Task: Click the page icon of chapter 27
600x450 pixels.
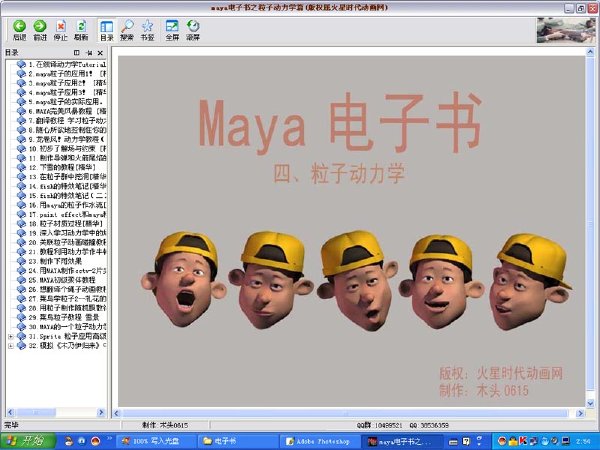Action: point(21,298)
